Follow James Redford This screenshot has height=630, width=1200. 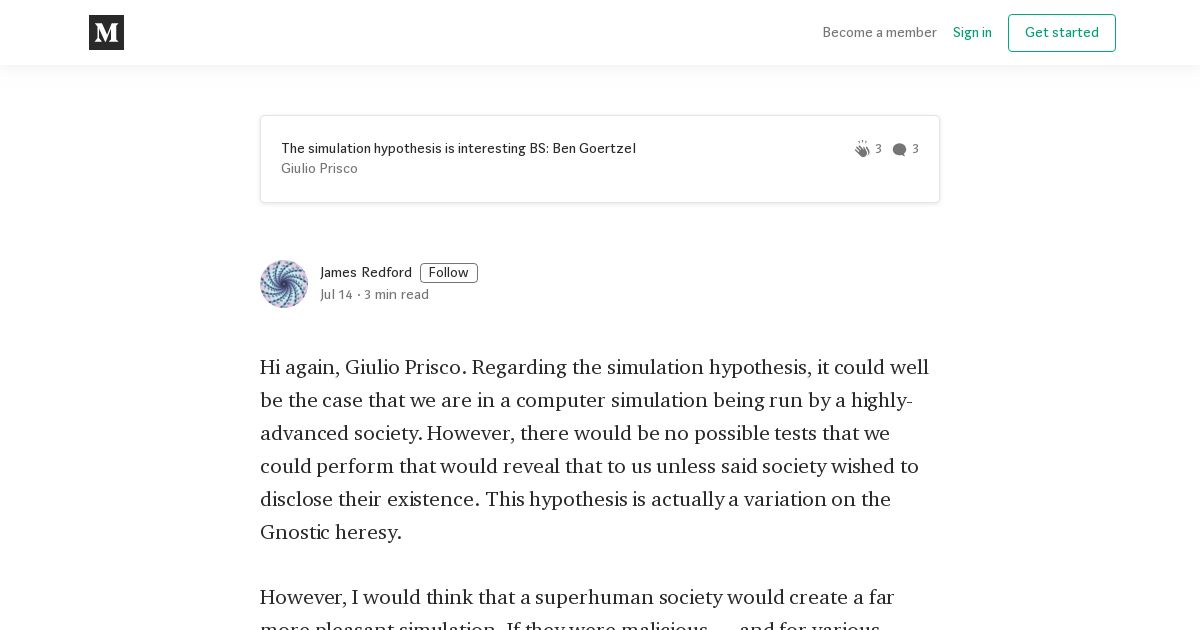pyautogui.click(x=449, y=273)
